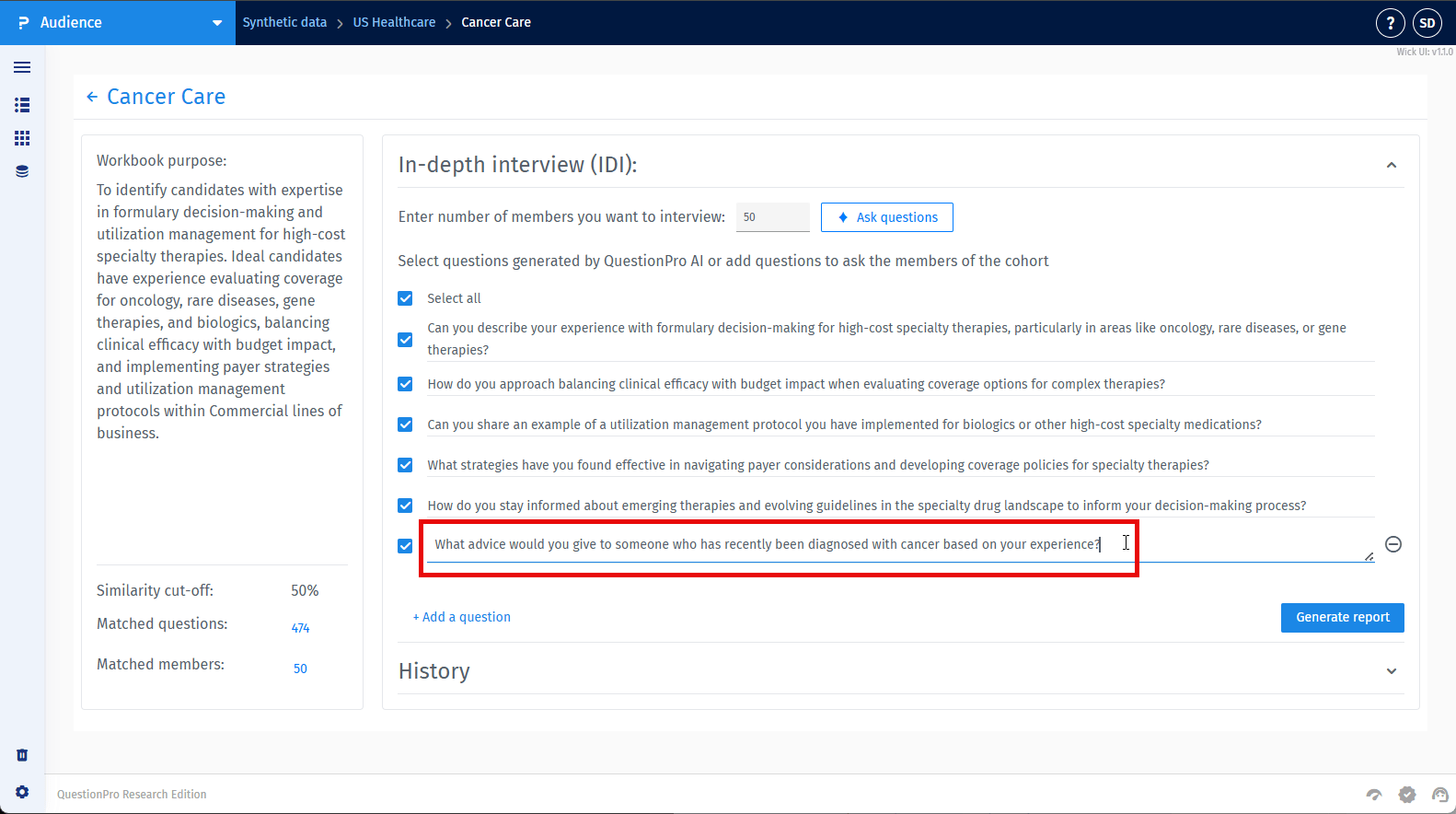Click the Add a question link
The image size is (1456, 814).
(x=462, y=617)
